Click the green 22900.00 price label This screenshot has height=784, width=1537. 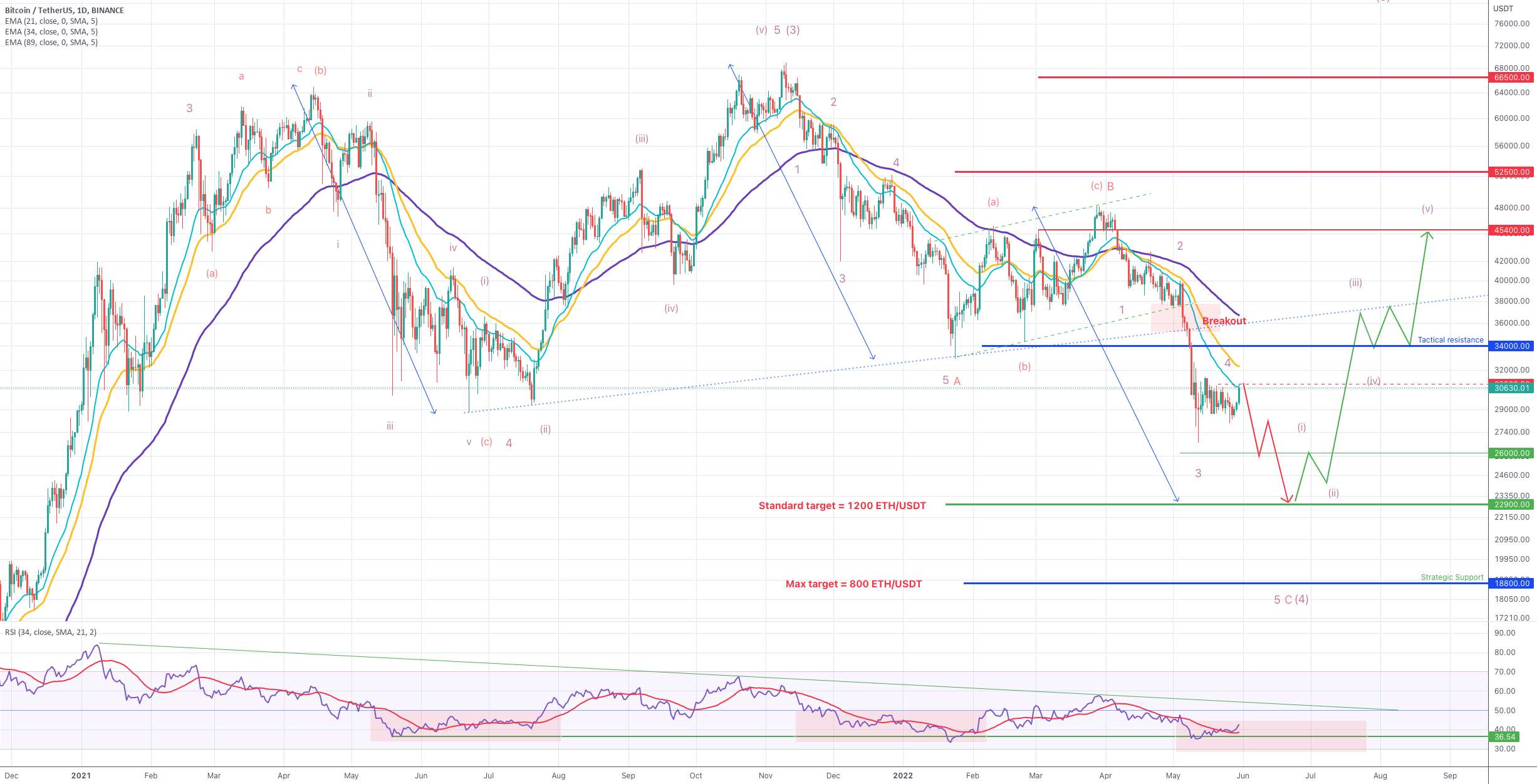pos(1511,504)
